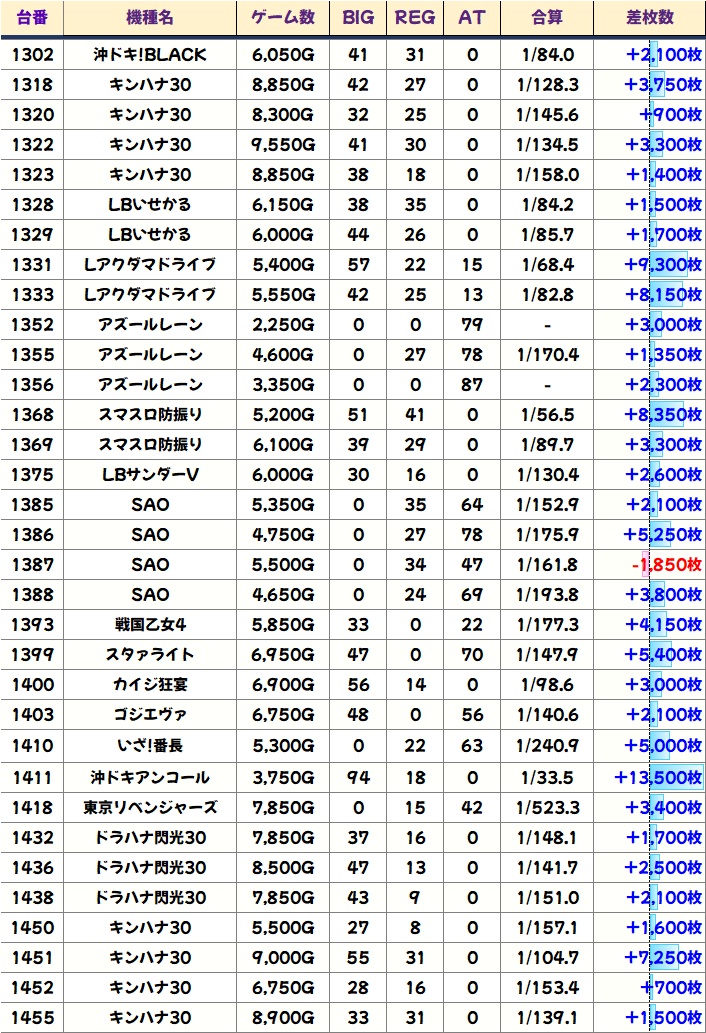Image resolution: width=706 pixels, height=1033 pixels.
Task: Click the REG column header
Action: pyautogui.click(x=415, y=18)
